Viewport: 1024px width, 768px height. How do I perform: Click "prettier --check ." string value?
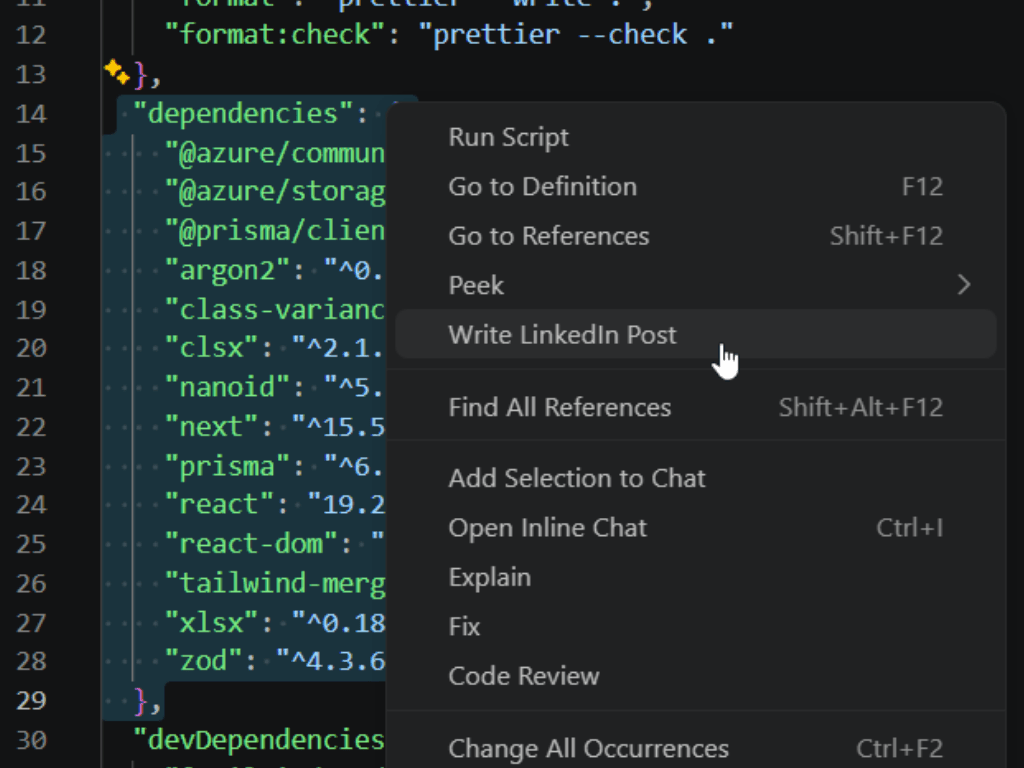pyautogui.click(x=575, y=34)
